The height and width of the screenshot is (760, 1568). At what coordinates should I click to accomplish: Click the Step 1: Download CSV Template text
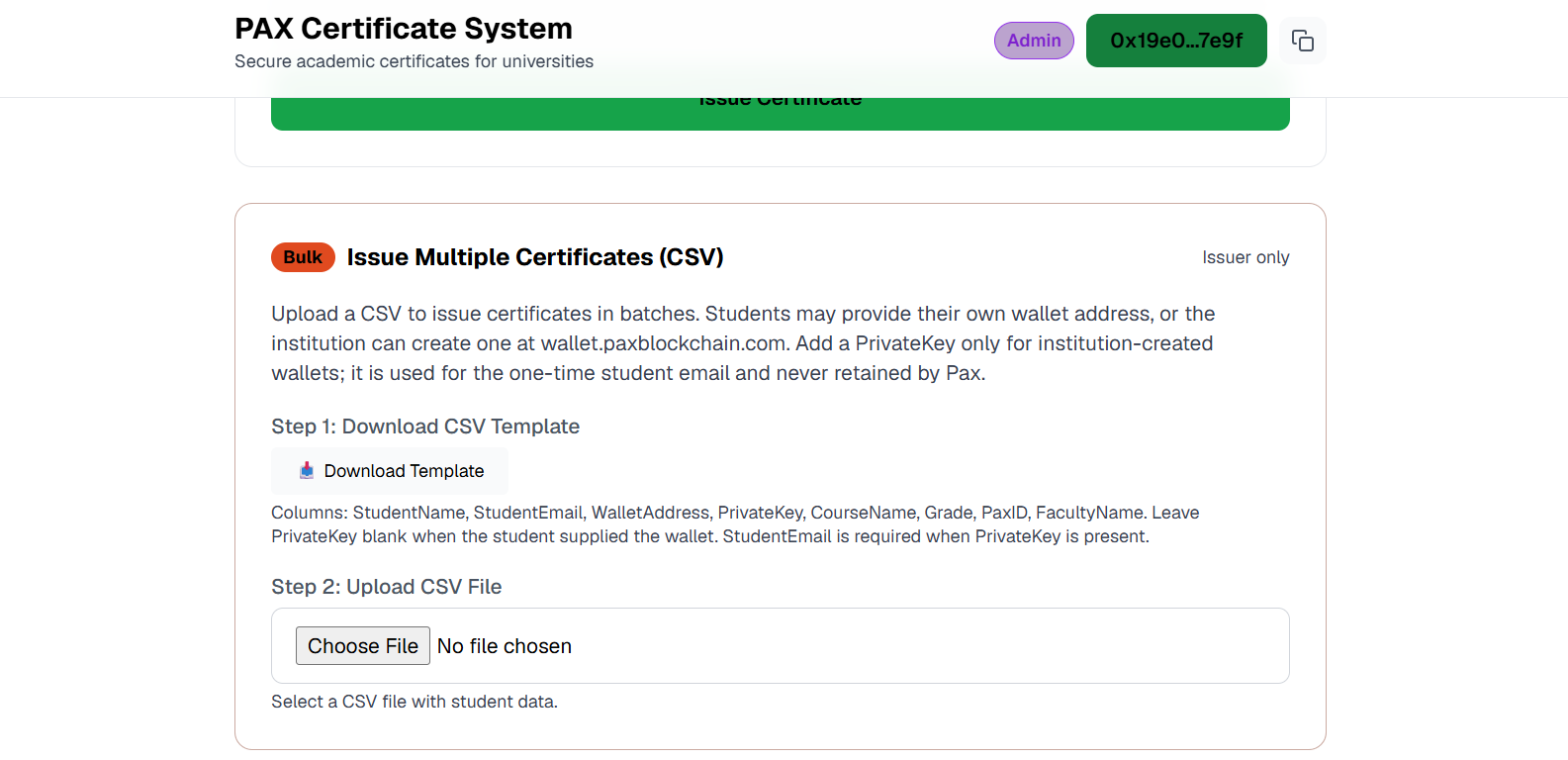tap(425, 427)
